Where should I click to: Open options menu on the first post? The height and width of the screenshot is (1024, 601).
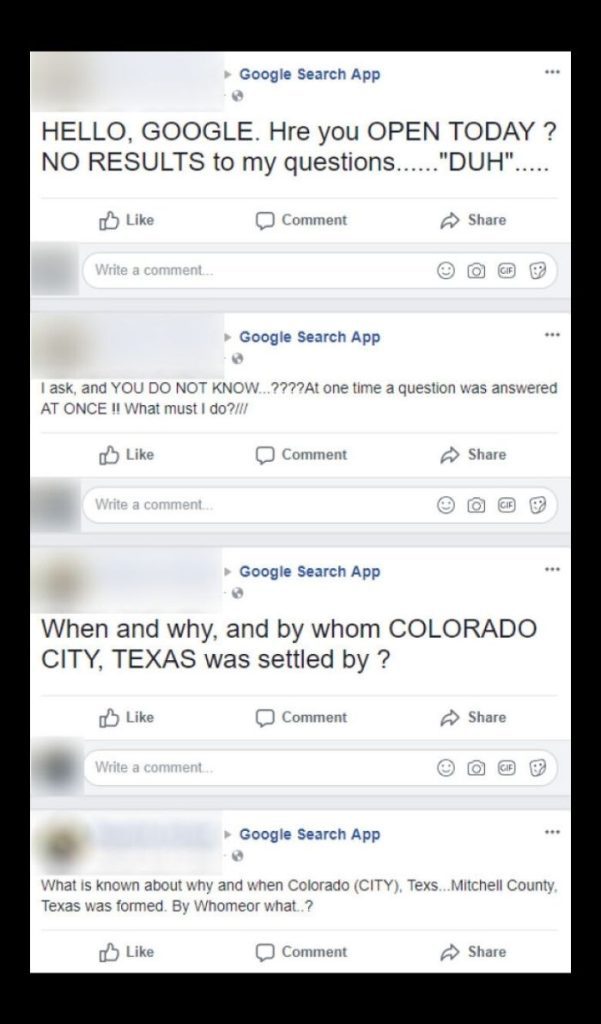click(552, 72)
